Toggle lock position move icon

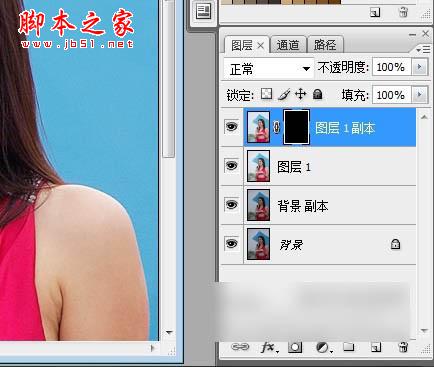pos(301,94)
